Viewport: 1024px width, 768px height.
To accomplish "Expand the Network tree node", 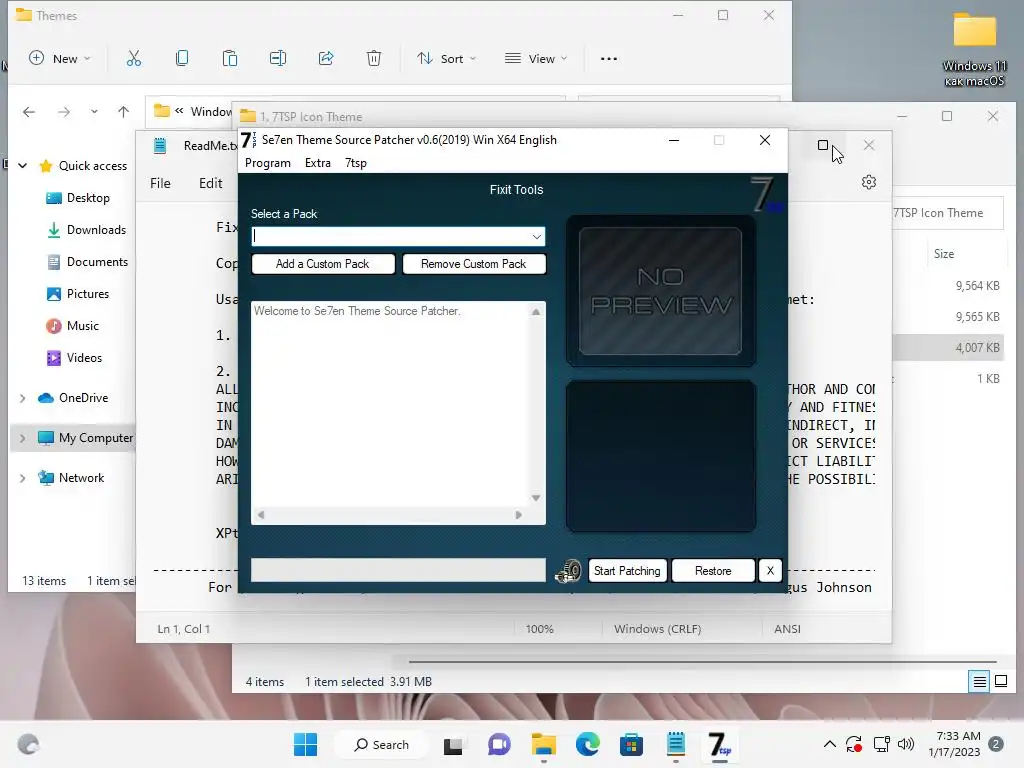I will (x=23, y=478).
